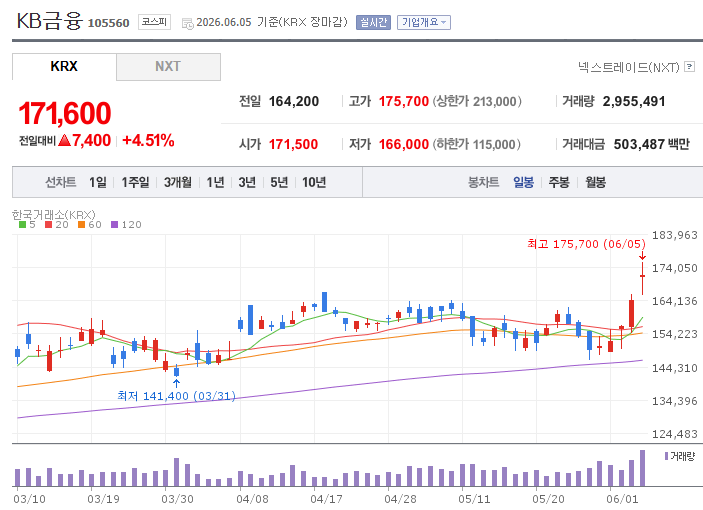Click the 최고 175,700 (06/05) annotation
The image size is (703, 510).
tap(586, 244)
